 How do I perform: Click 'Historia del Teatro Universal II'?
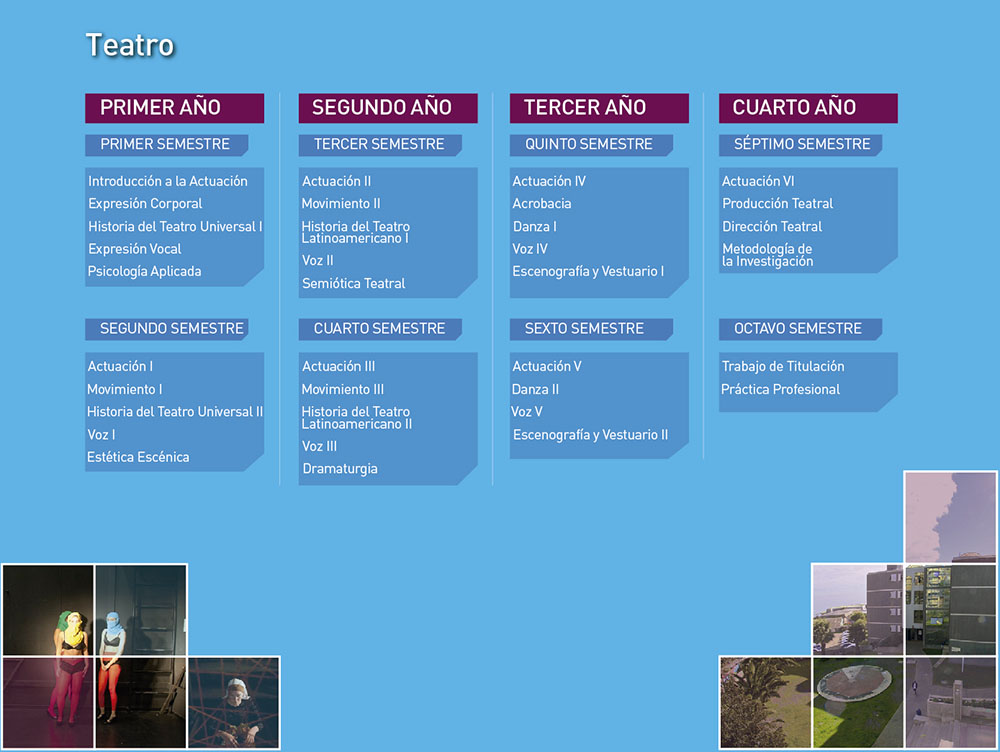click(175, 412)
